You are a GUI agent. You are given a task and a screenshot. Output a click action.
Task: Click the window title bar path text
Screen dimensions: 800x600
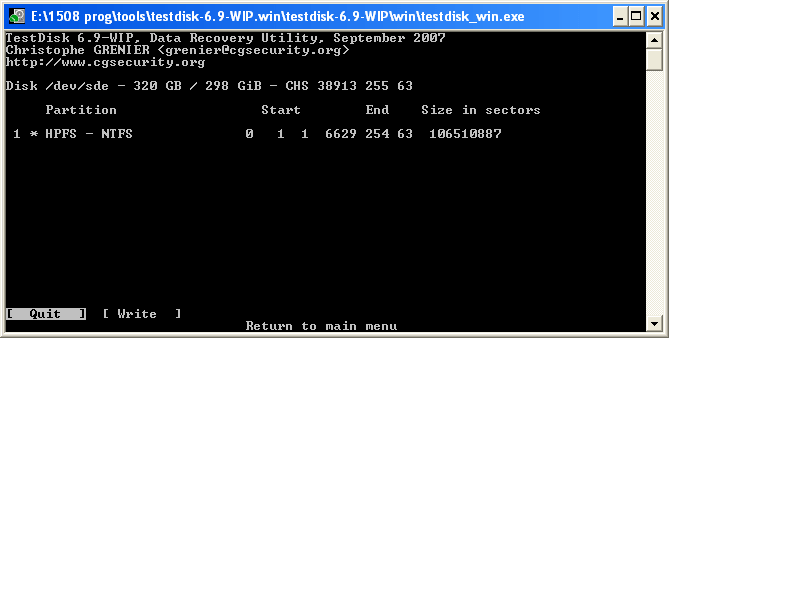click(x=278, y=17)
